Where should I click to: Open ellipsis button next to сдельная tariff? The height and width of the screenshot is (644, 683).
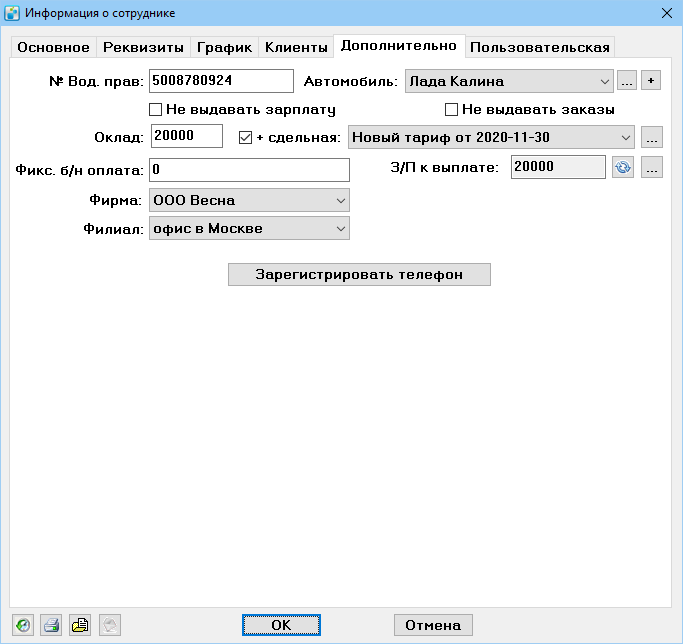click(652, 138)
